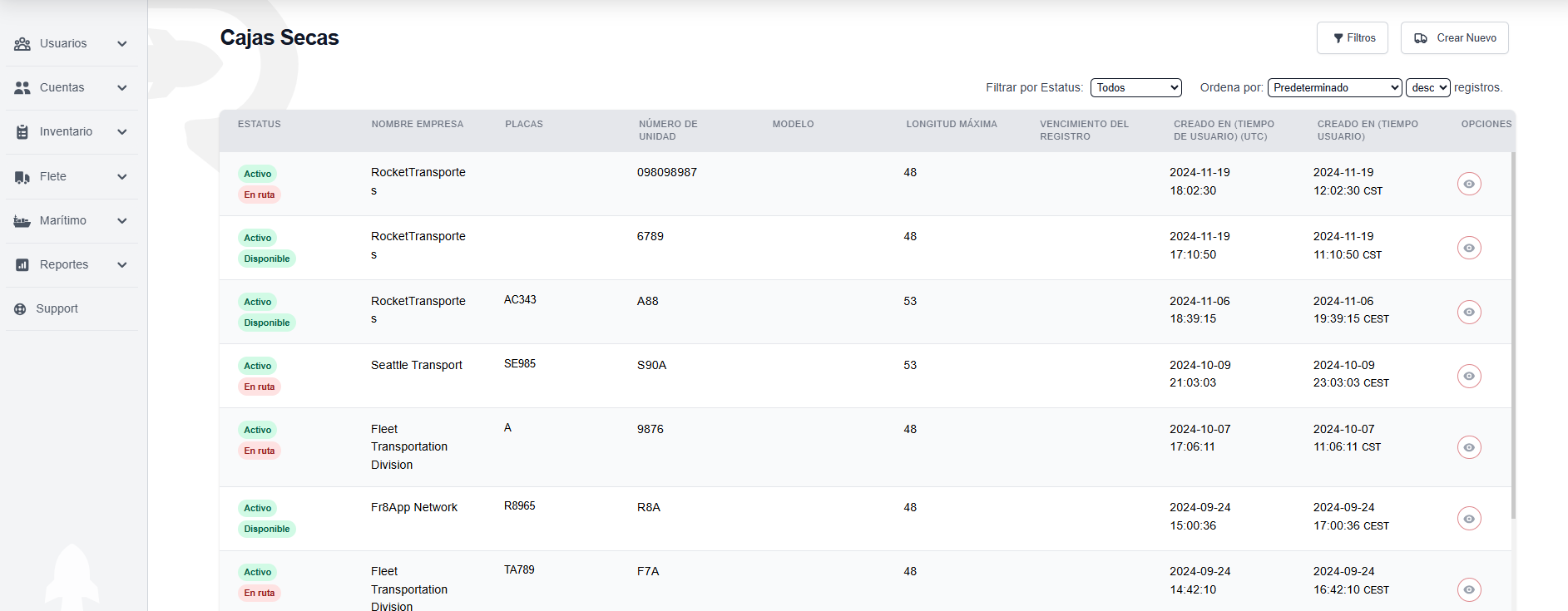
Task: Click the Usuarios group icon in sidebar
Action: pos(22,44)
